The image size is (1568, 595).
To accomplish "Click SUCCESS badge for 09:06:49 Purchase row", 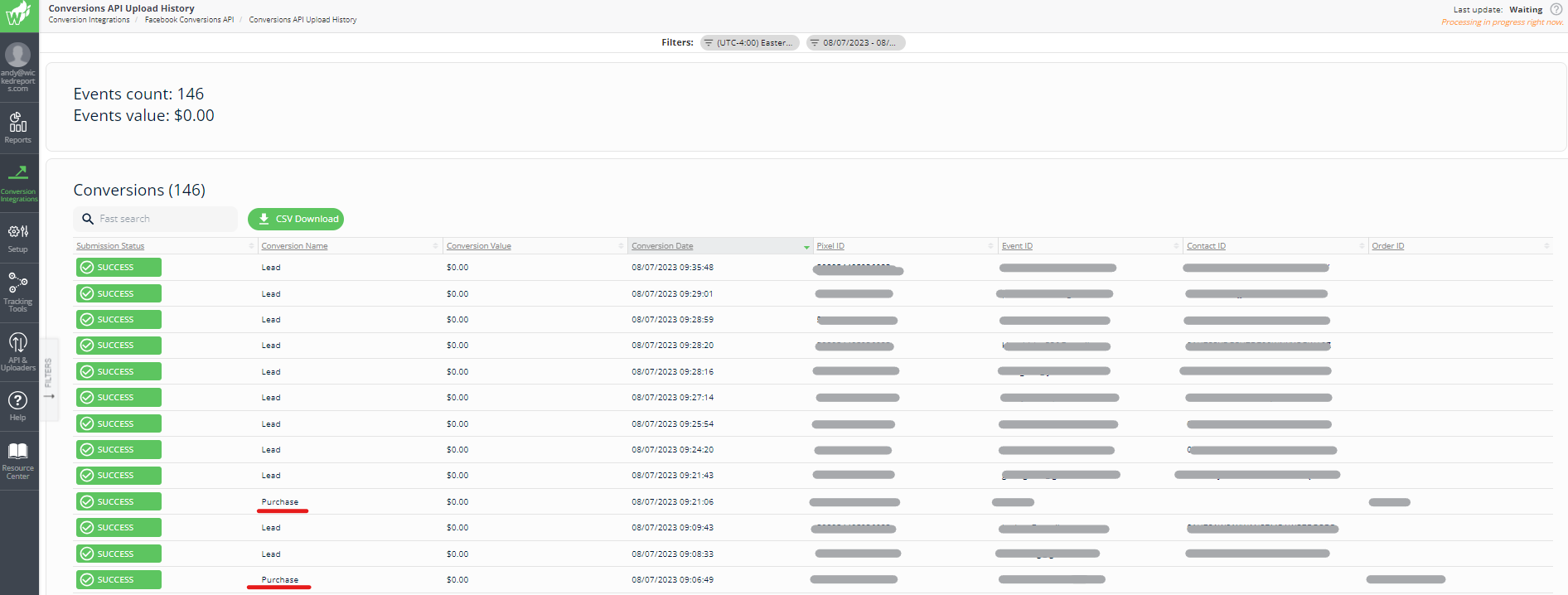I will click(x=119, y=579).
